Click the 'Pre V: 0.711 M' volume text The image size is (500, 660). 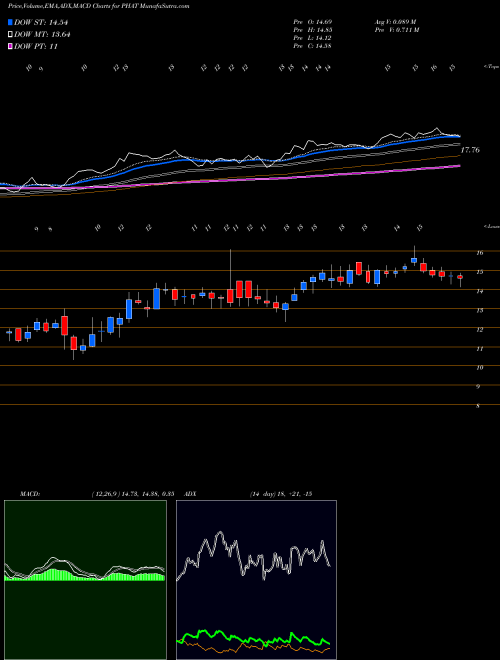pos(396,30)
